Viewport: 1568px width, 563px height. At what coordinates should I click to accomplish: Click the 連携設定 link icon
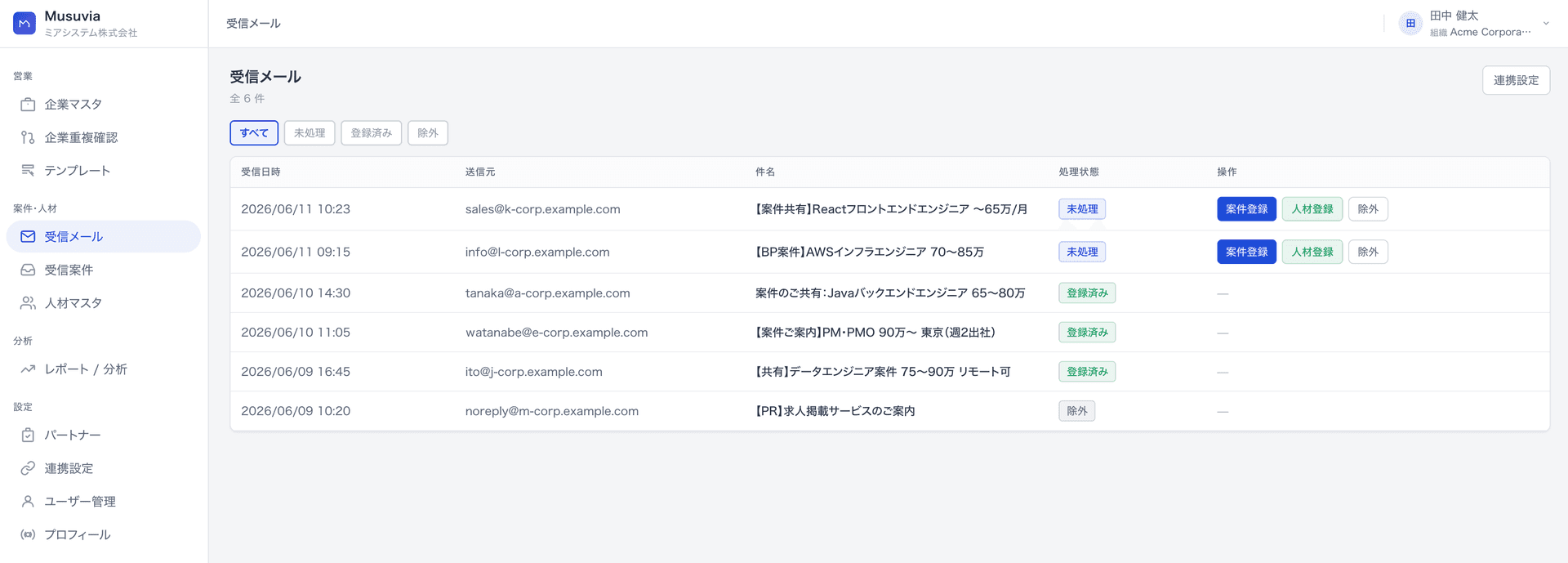tap(28, 468)
